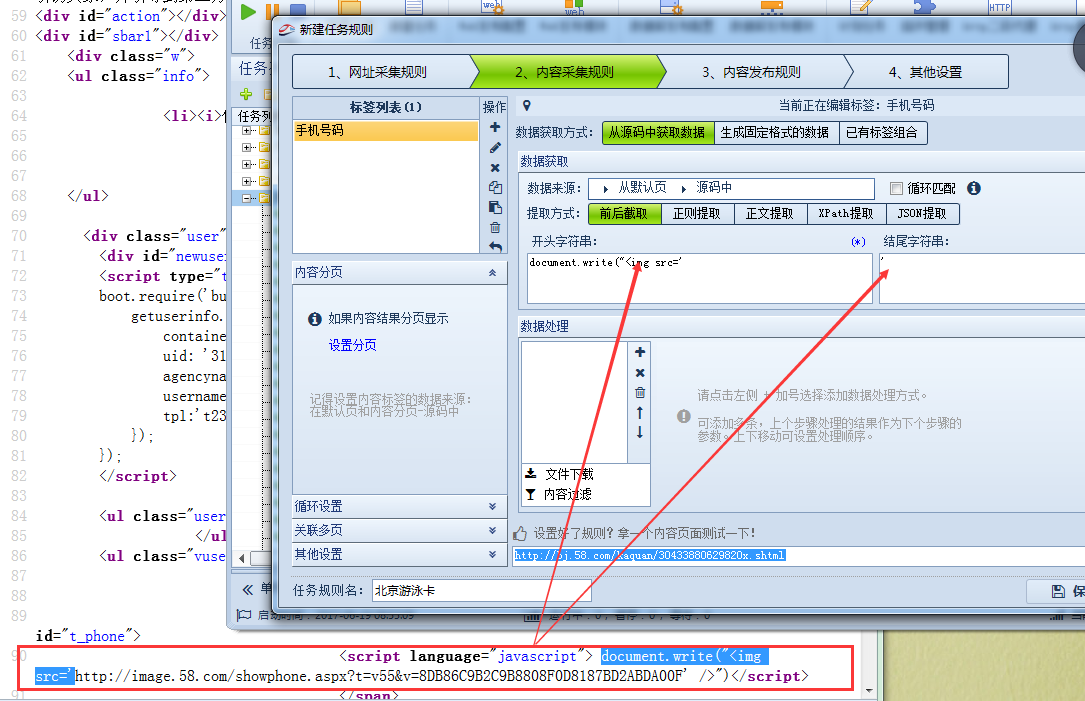Click the image.58.com showphone URL in the code
Viewport: 1085px width, 701px height.
(x=381, y=676)
